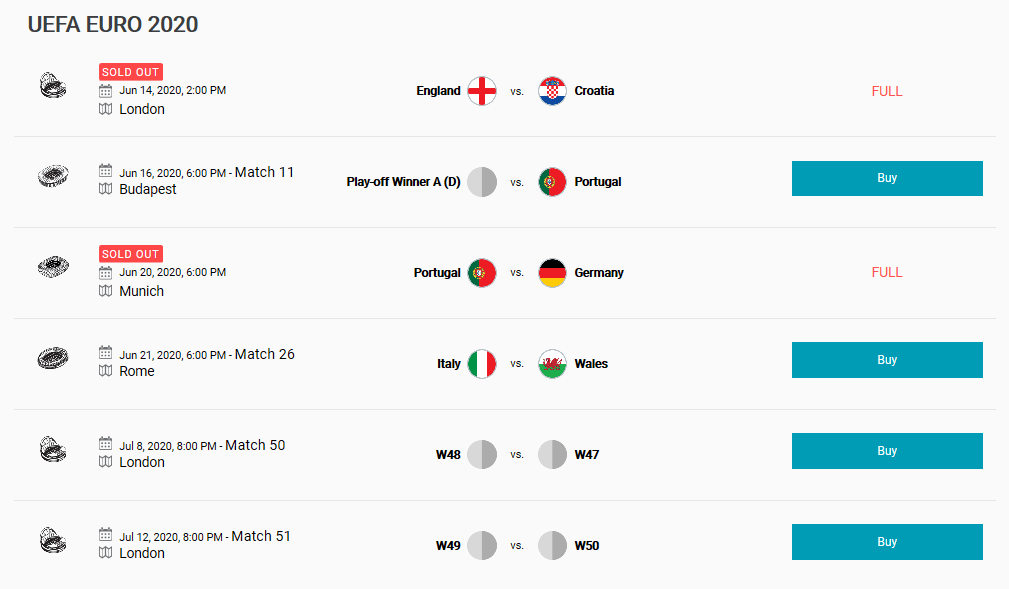The height and width of the screenshot is (589, 1009).
Task: Buy tickets for Match 11 in Budapest
Action: point(887,178)
